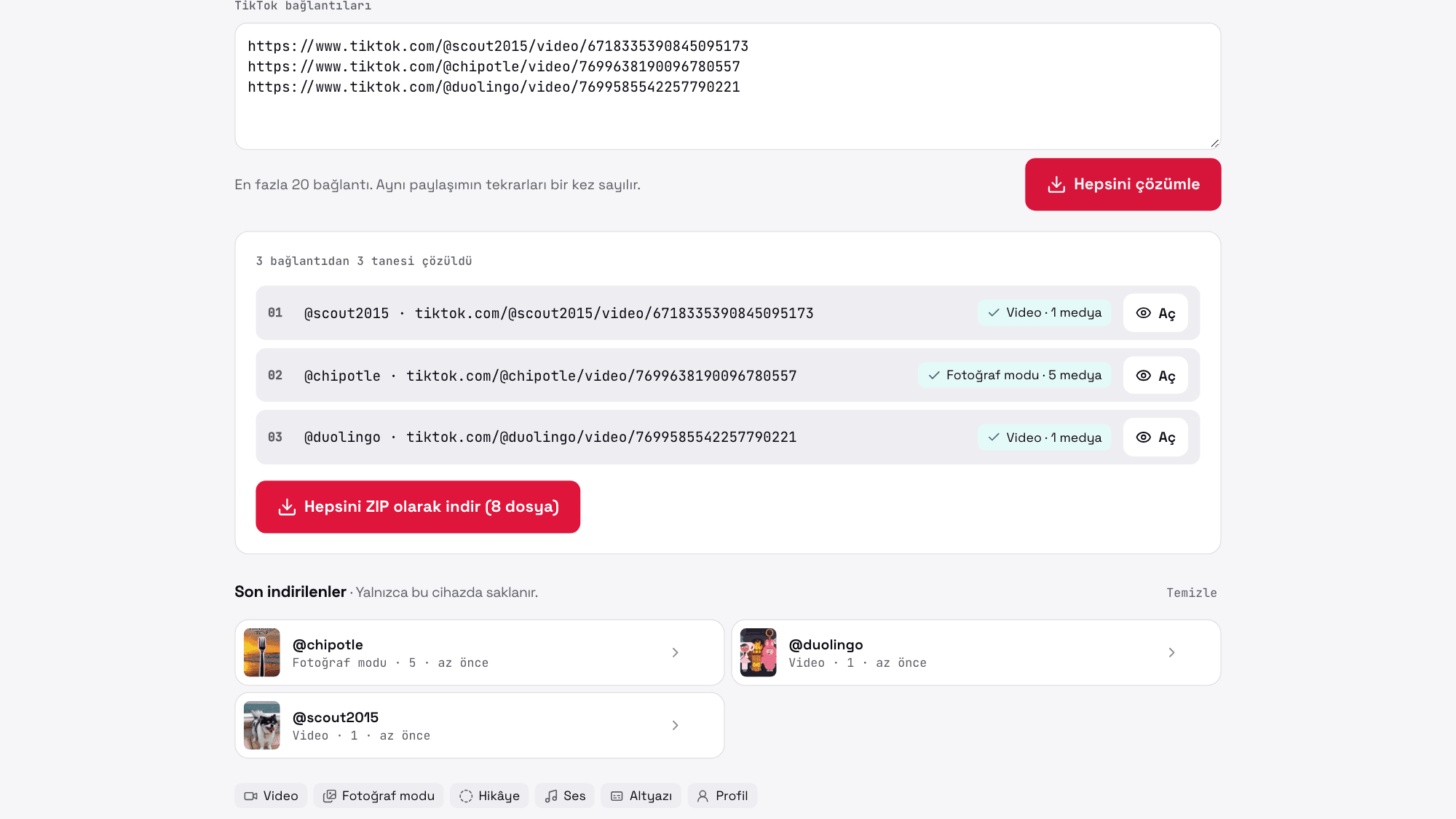Open the Profil tab

tap(722, 796)
